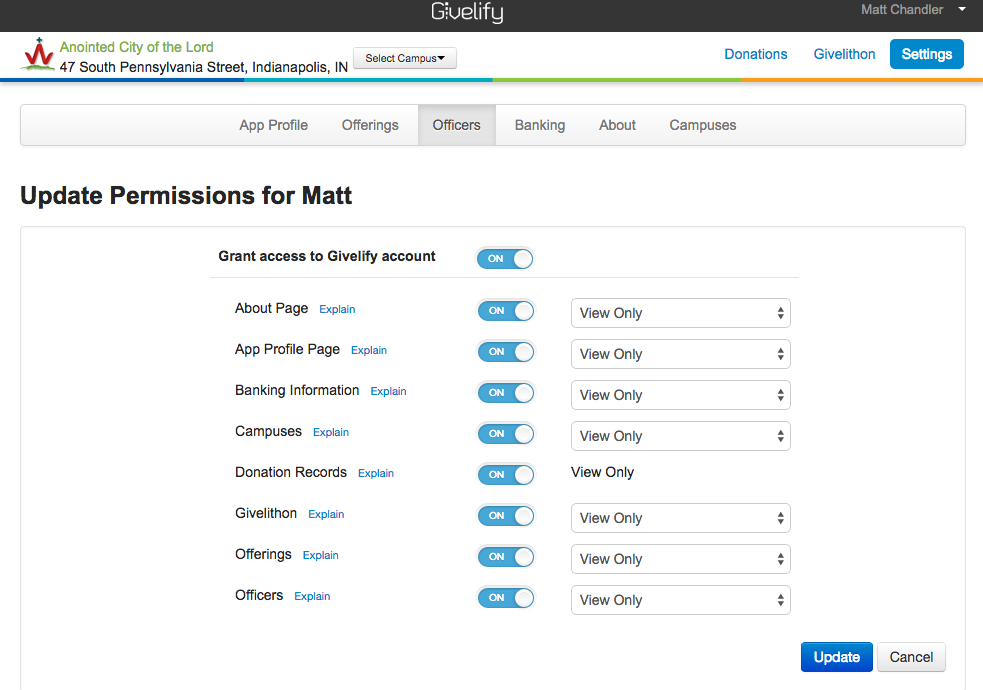Viewport: 983px width, 690px height.
Task: Open the Matt Chandler user menu arrow
Action: point(961,10)
